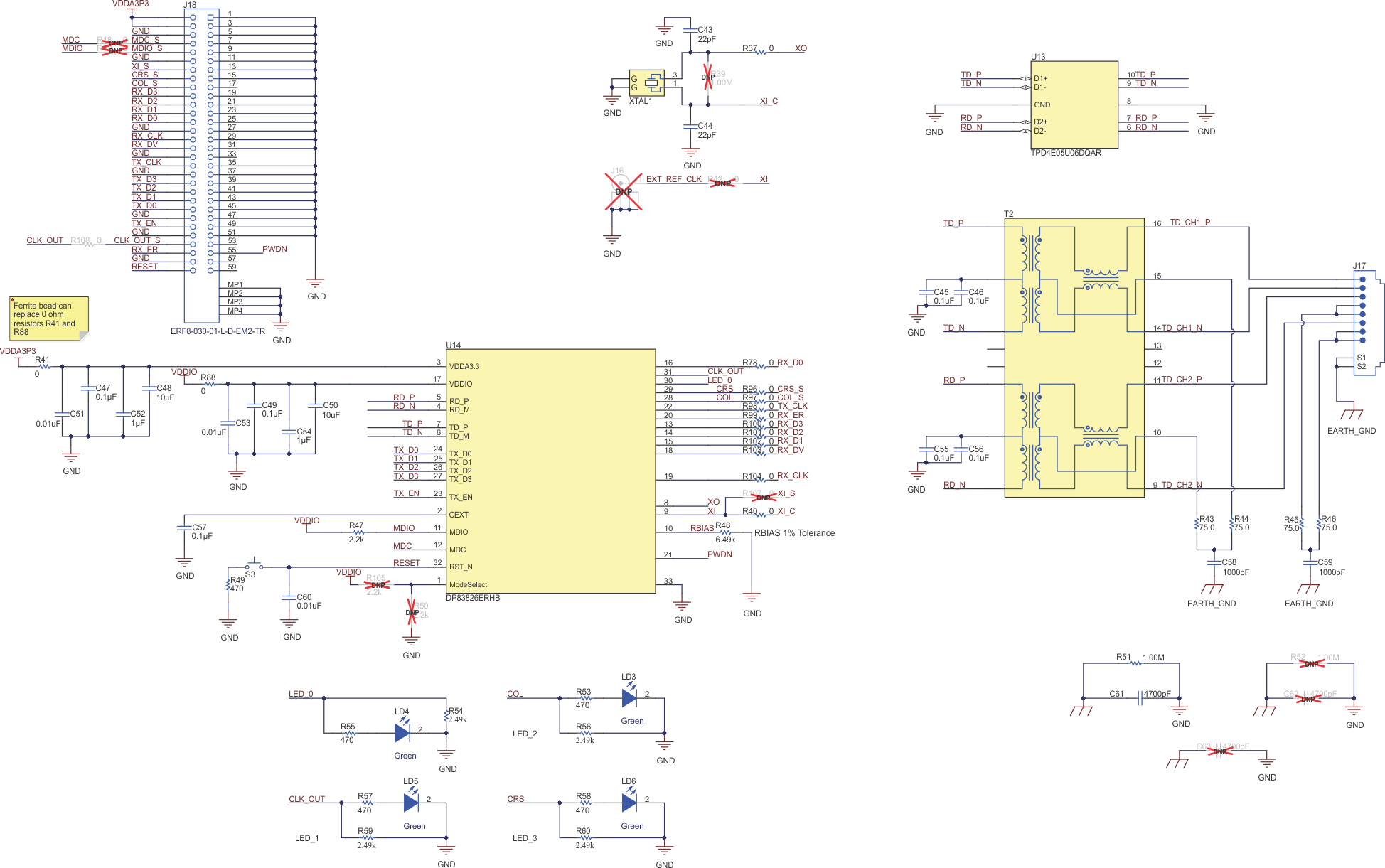Select the C61 capacitor symbol
Image resolution: width=1385 pixels, height=868 pixels.
point(1140,698)
